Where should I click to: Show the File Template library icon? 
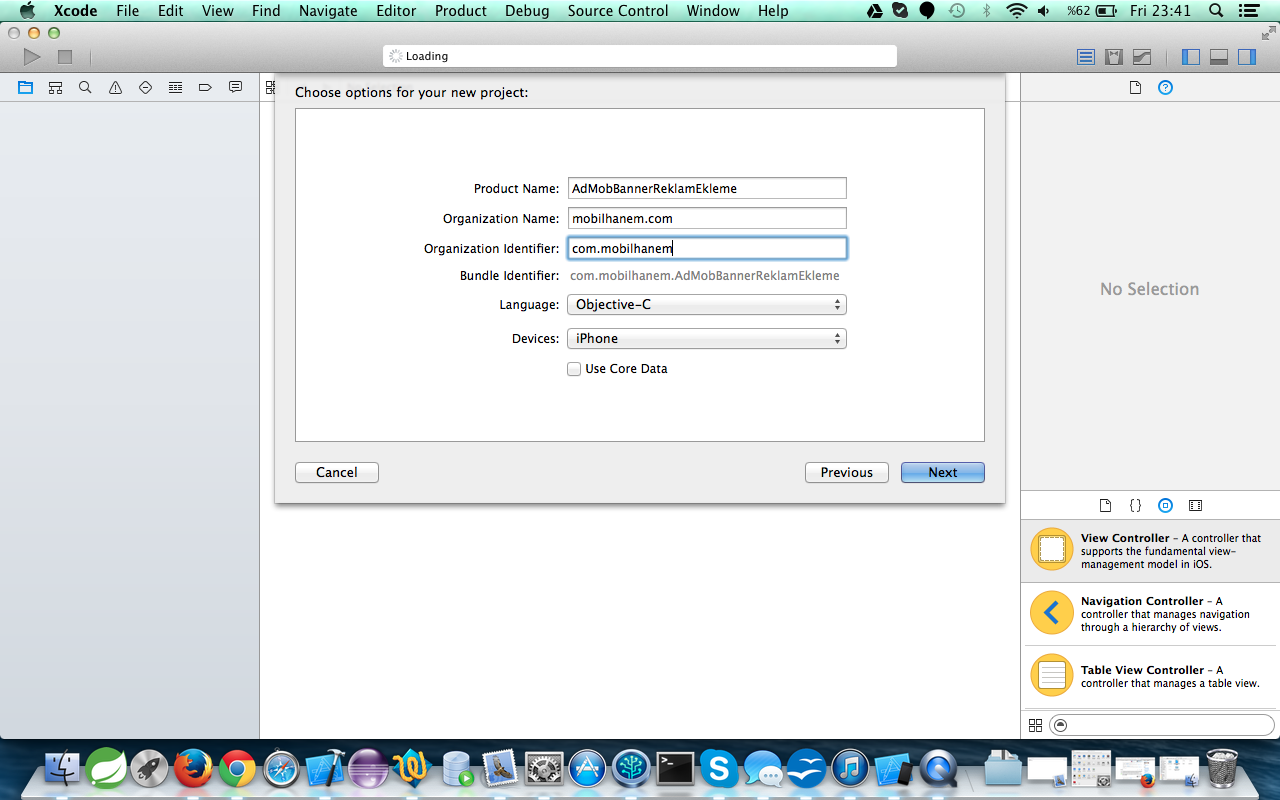pyautogui.click(x=1105, y=506)
